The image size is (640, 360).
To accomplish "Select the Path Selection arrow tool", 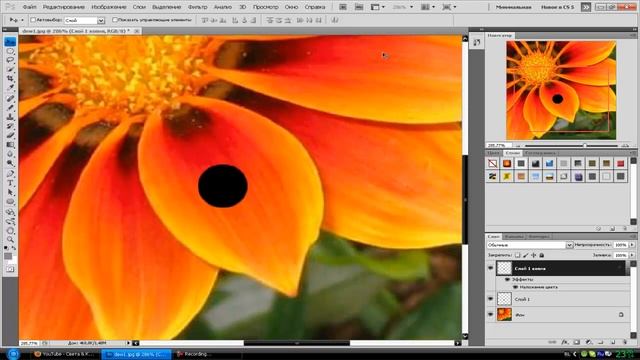I will (10, 192).
